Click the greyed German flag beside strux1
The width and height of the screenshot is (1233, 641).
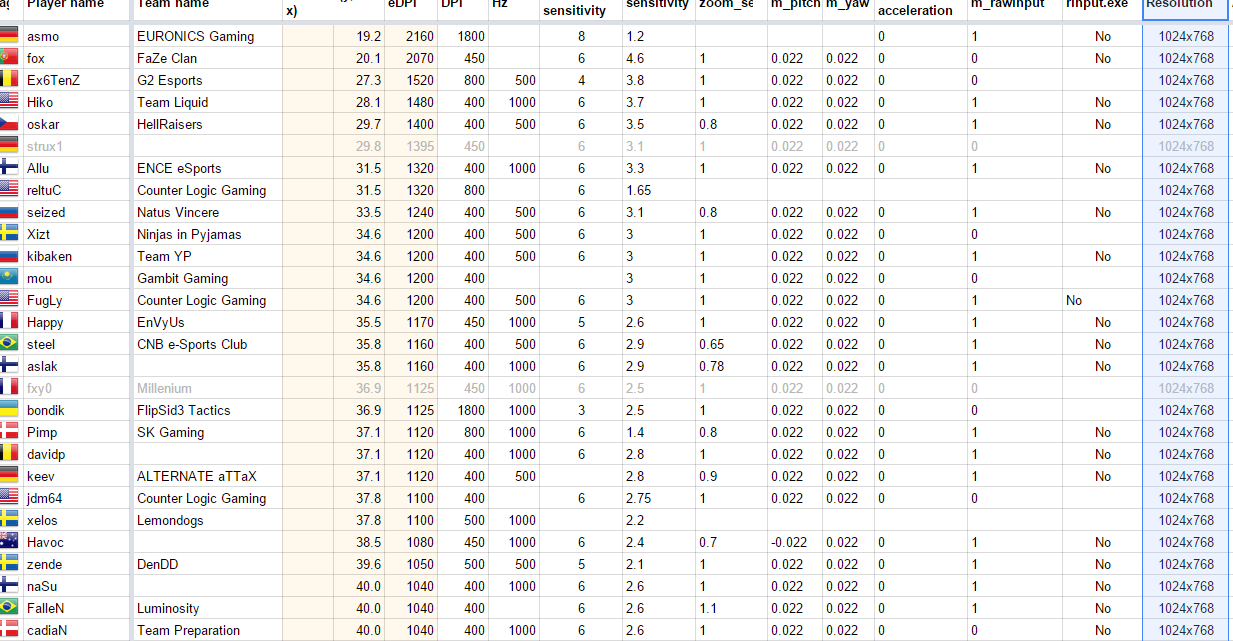(x=9, y=146)
